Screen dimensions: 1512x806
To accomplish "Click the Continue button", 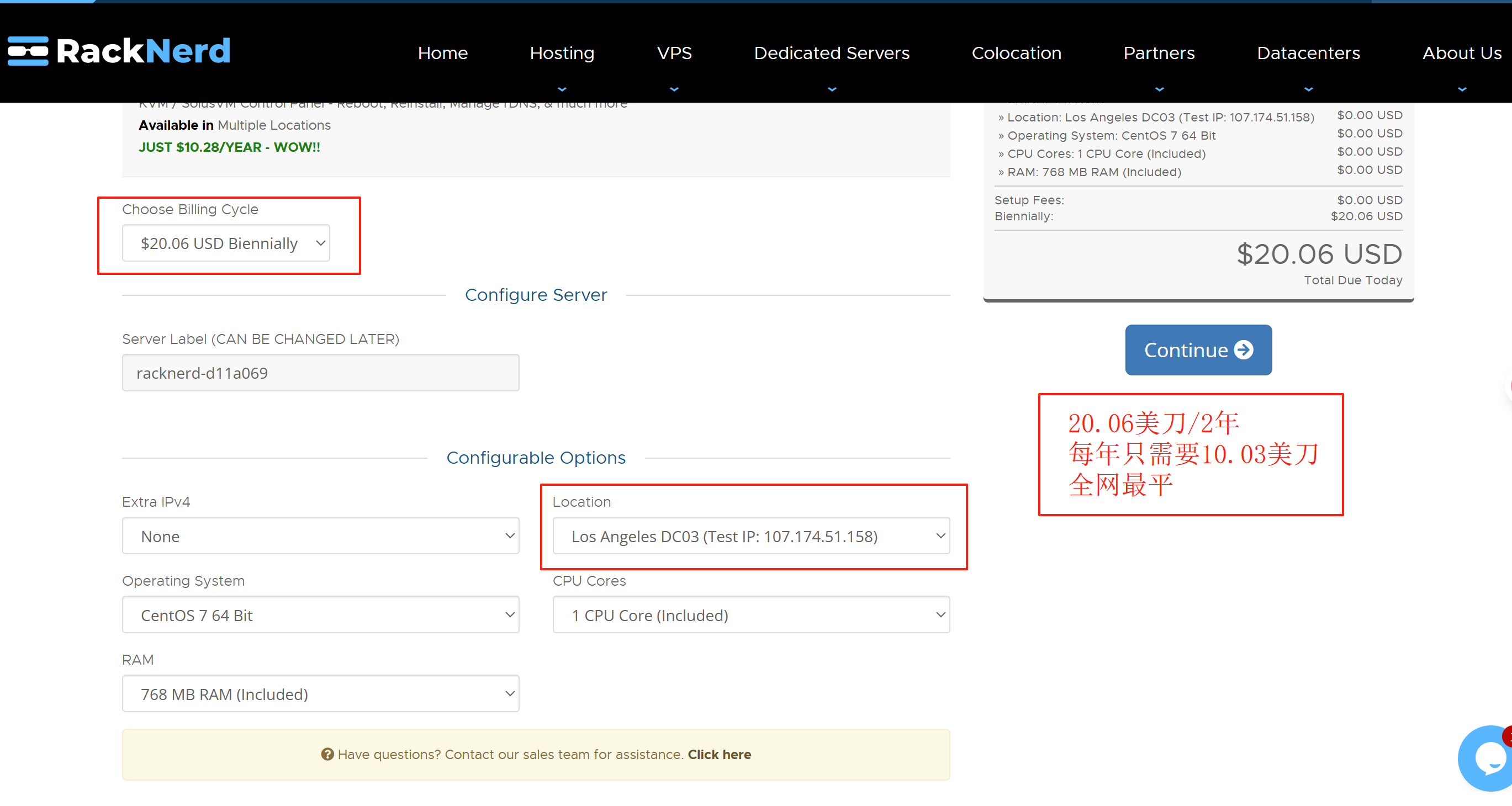I will pos(1198,349).
